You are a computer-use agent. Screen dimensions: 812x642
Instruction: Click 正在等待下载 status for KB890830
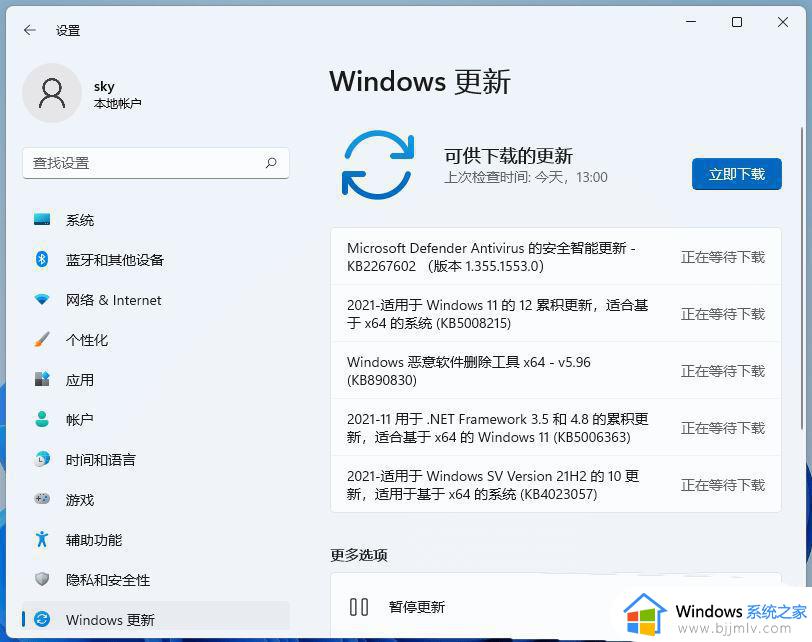point(722,371)
